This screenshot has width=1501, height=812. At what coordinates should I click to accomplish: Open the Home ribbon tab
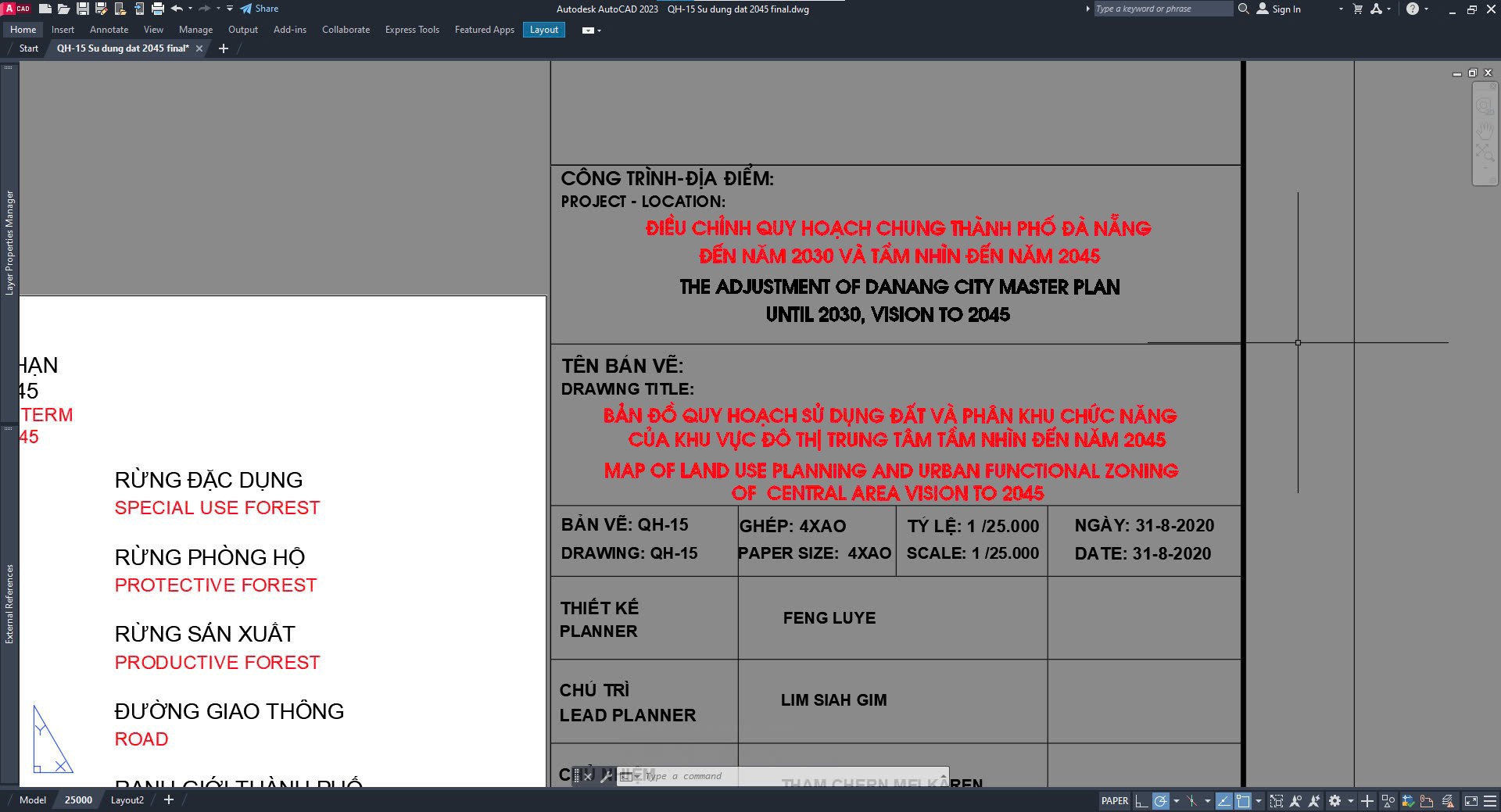click(23, 30)
